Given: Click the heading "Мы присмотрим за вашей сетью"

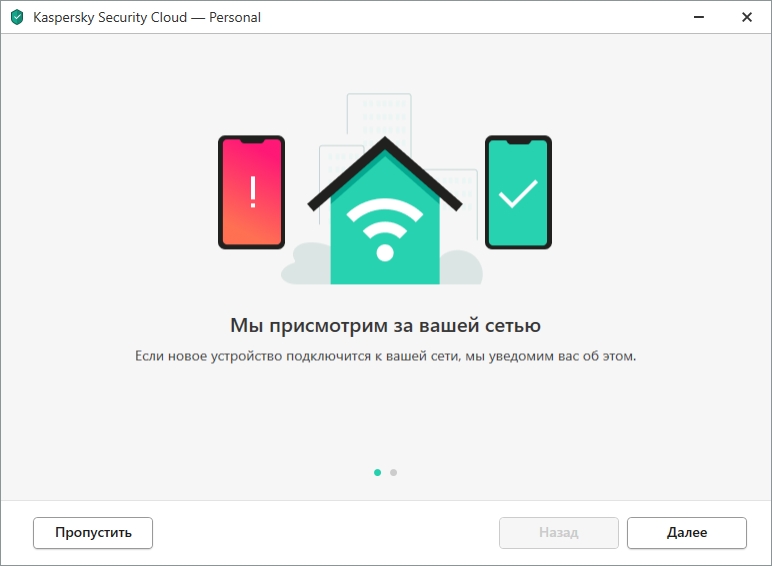Looking at the screenshot, I should 386,325.
